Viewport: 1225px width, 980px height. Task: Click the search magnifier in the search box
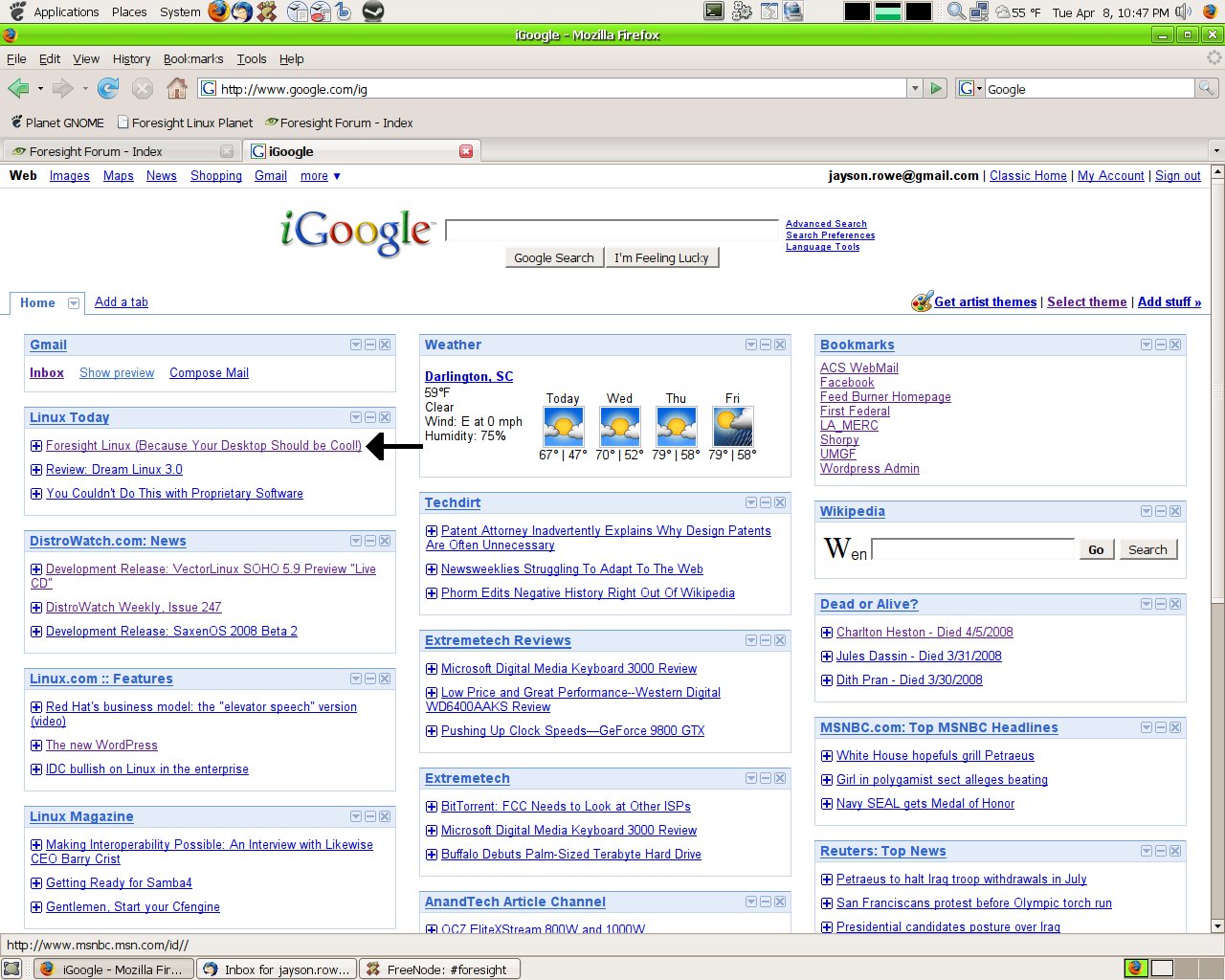coord(1207,88)
